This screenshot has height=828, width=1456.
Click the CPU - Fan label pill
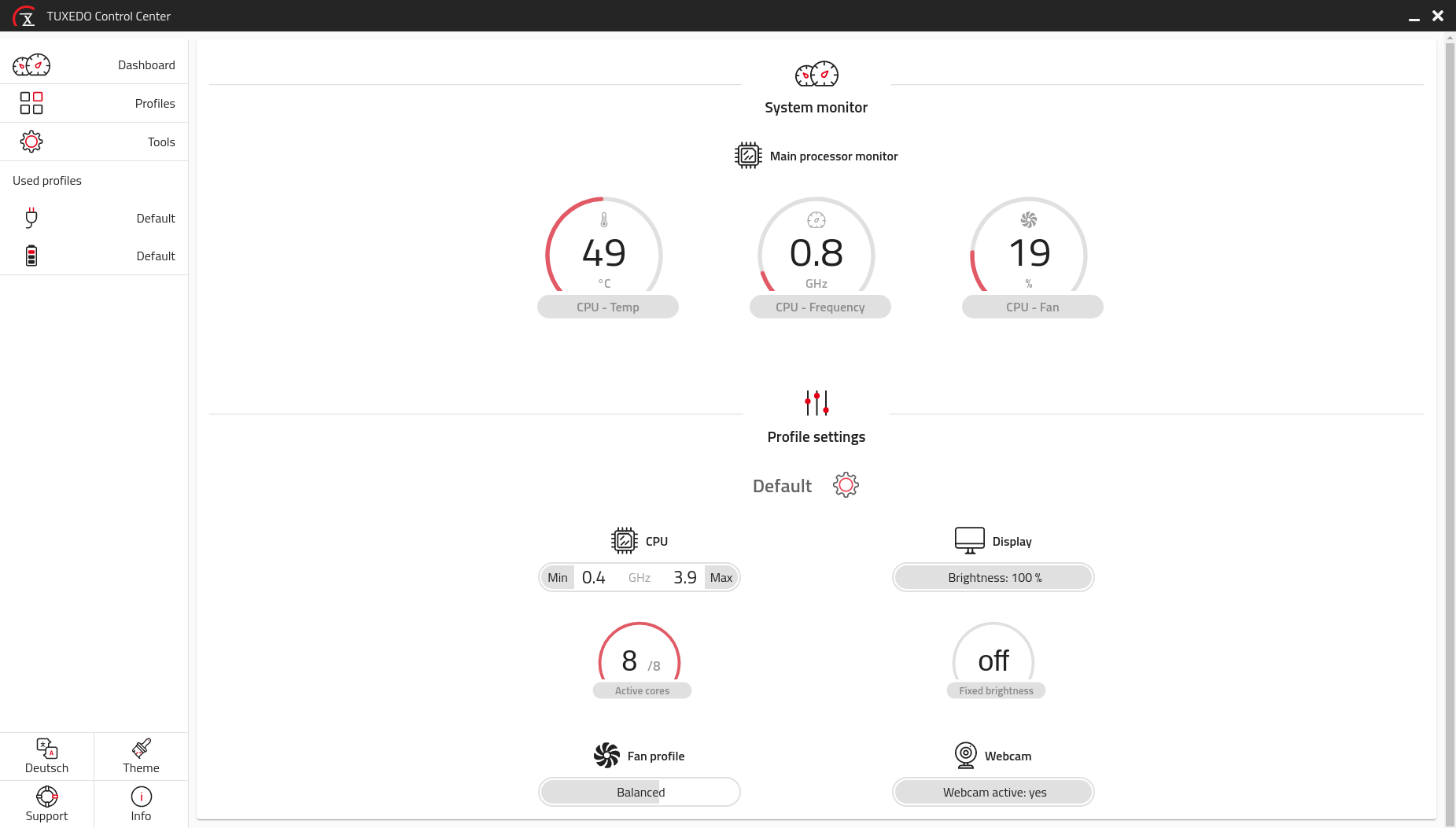click(x=1033, y=307)
